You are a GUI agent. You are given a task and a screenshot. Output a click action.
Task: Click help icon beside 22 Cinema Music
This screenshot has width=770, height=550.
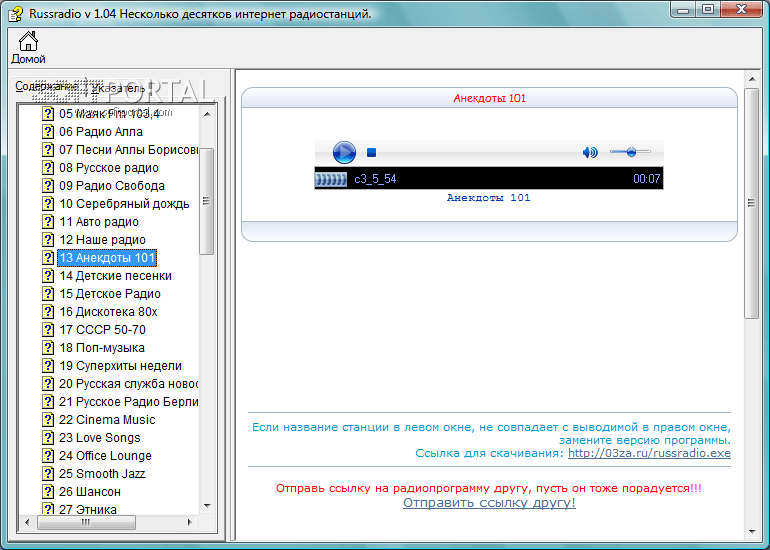coord(48,420)
